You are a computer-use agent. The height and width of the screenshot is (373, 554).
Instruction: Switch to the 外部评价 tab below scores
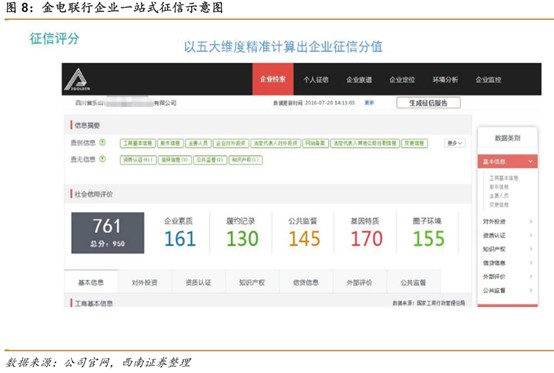tap(360, 282)
